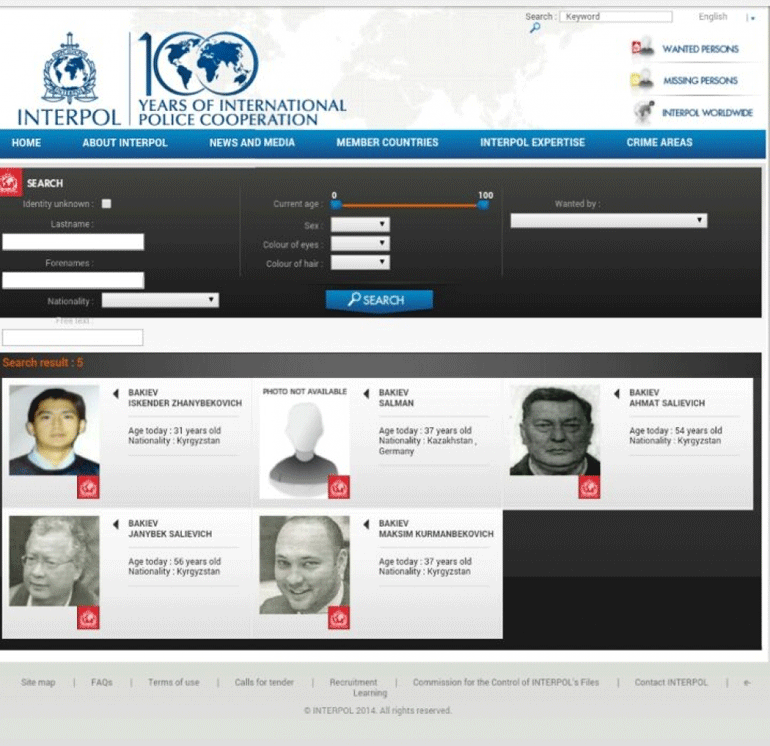The width and height of the screenshot is (770, 746).
Task: Open Maksim Kurmanbekovich photo thumbnail
Action: point(304,565)
